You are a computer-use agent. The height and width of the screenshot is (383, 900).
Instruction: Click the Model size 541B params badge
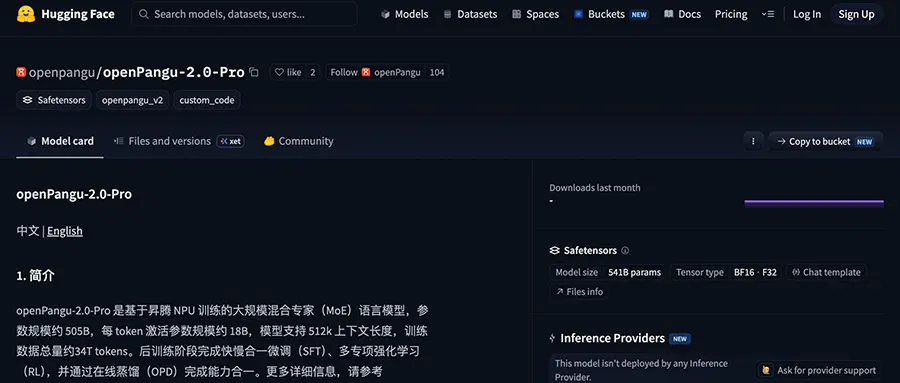click(x=608, y=272)
